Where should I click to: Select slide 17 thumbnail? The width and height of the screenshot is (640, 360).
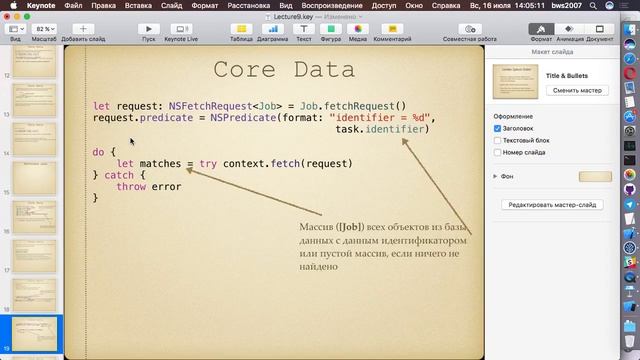(x=34, y=256)
